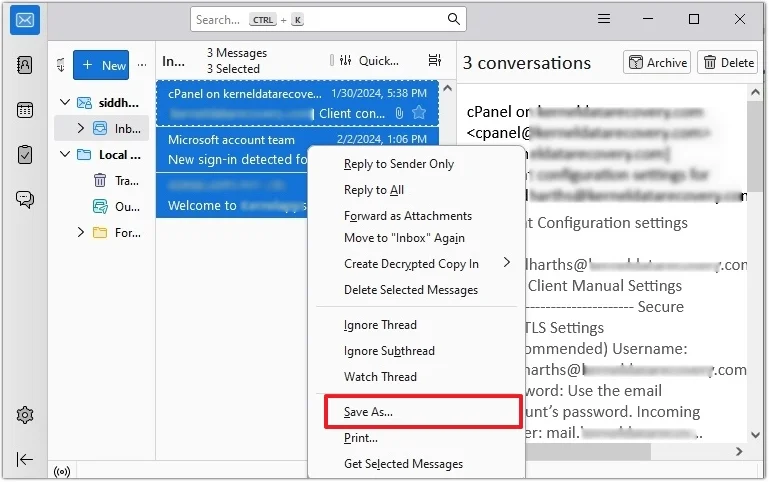Choose Reply to All

click(x=374, y=190)
